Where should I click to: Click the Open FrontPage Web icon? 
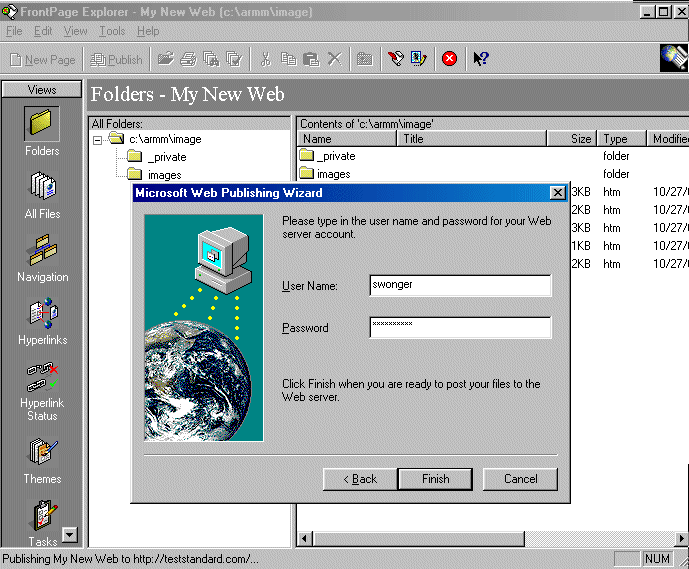pyautogui.click(x=166, y=58)
